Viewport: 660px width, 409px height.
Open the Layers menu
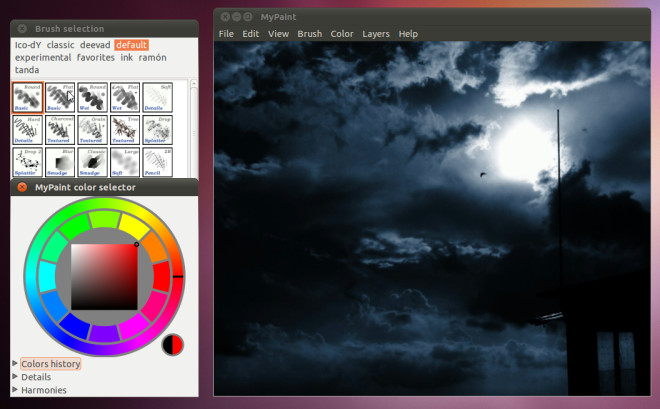pos(376,34)
